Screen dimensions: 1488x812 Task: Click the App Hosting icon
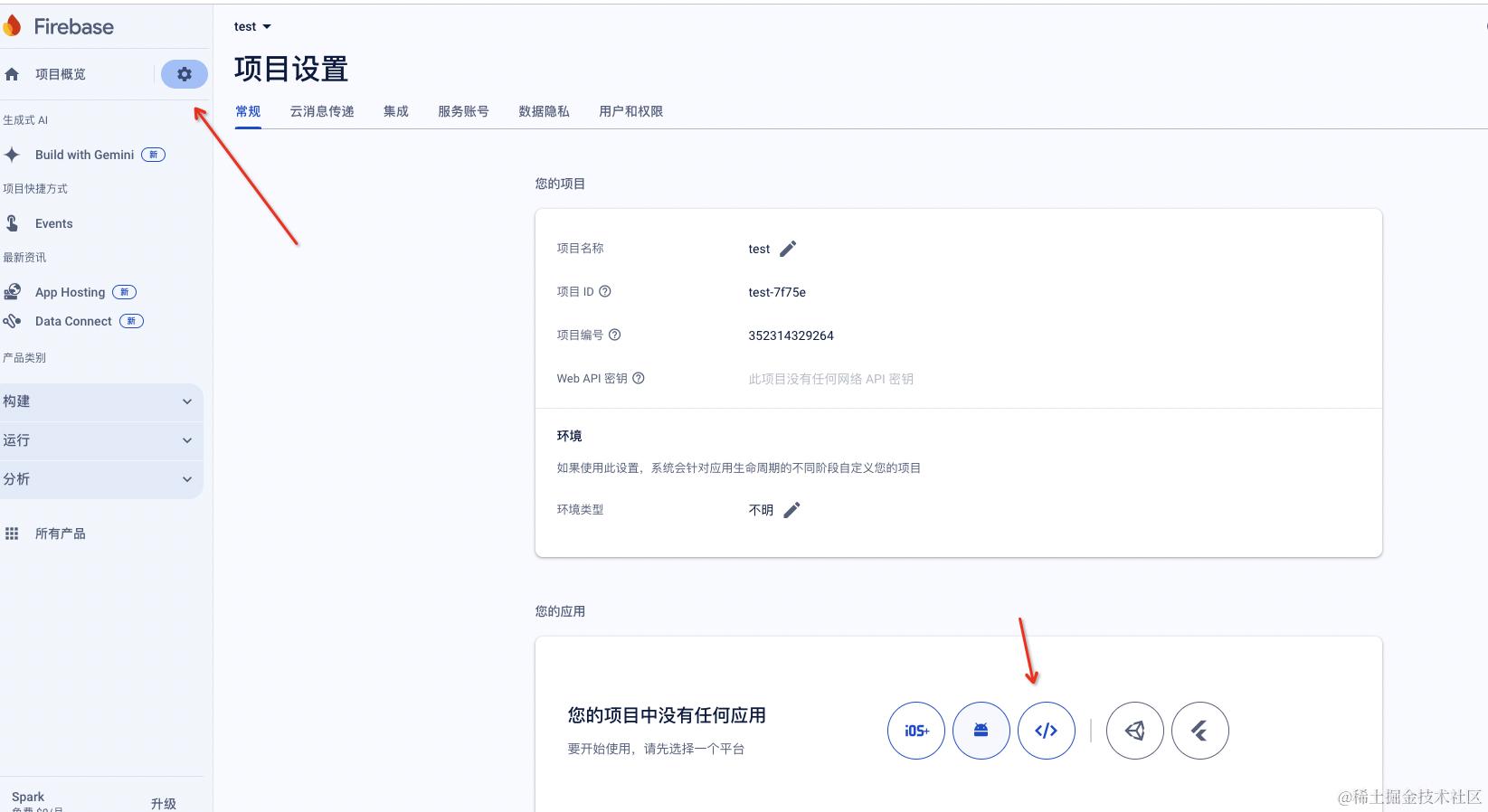click(12, 292)
